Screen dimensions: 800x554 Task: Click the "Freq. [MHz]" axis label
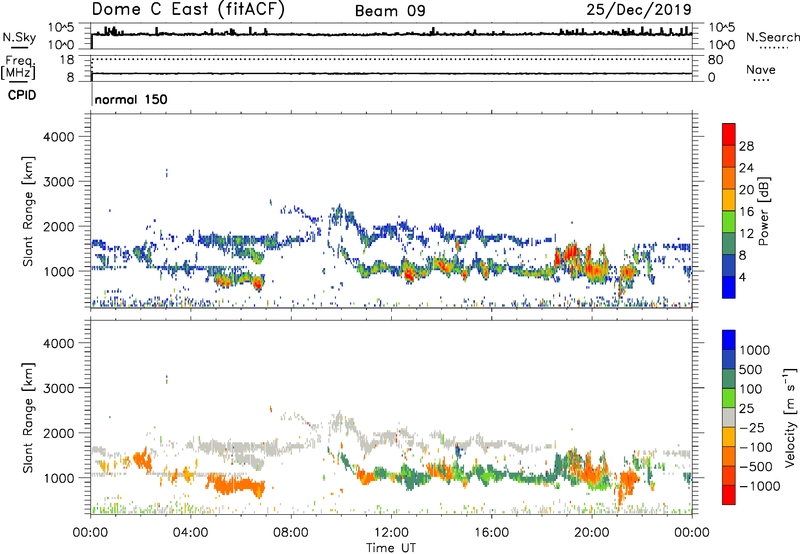18,67
